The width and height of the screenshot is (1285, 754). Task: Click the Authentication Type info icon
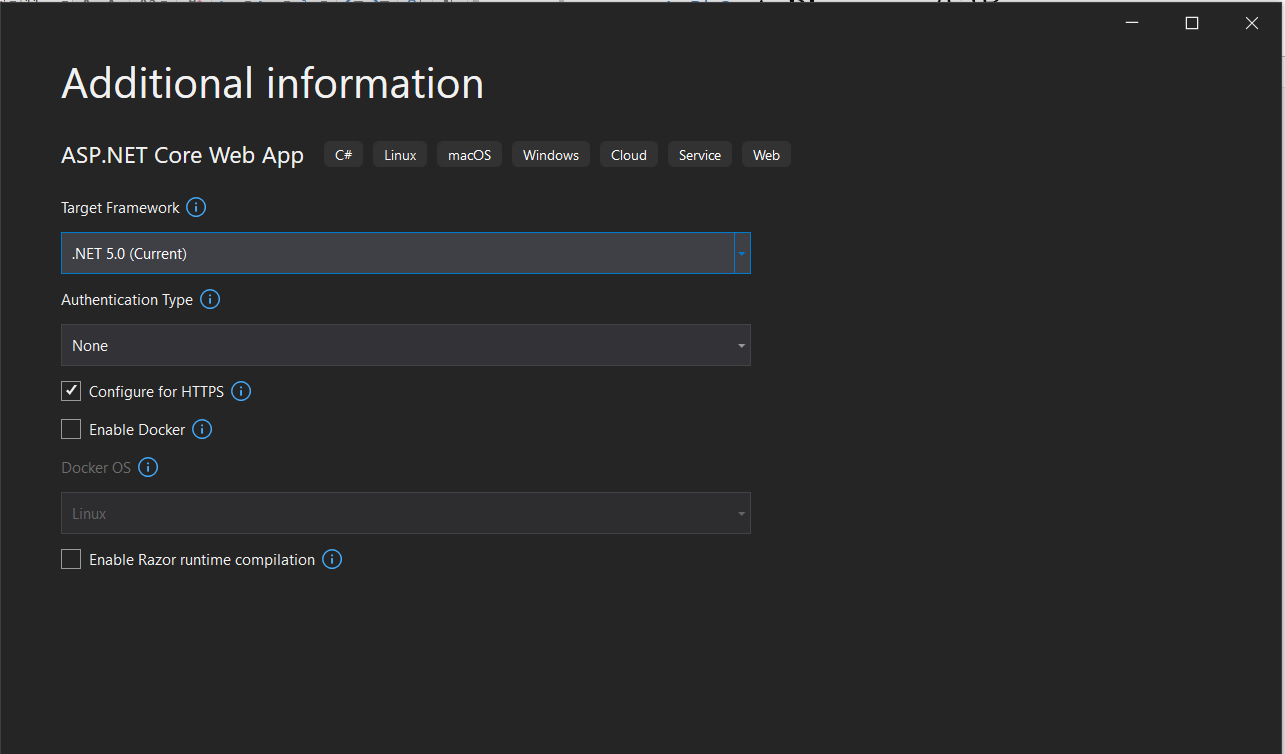pyautogui.click(x=210, y=300)
